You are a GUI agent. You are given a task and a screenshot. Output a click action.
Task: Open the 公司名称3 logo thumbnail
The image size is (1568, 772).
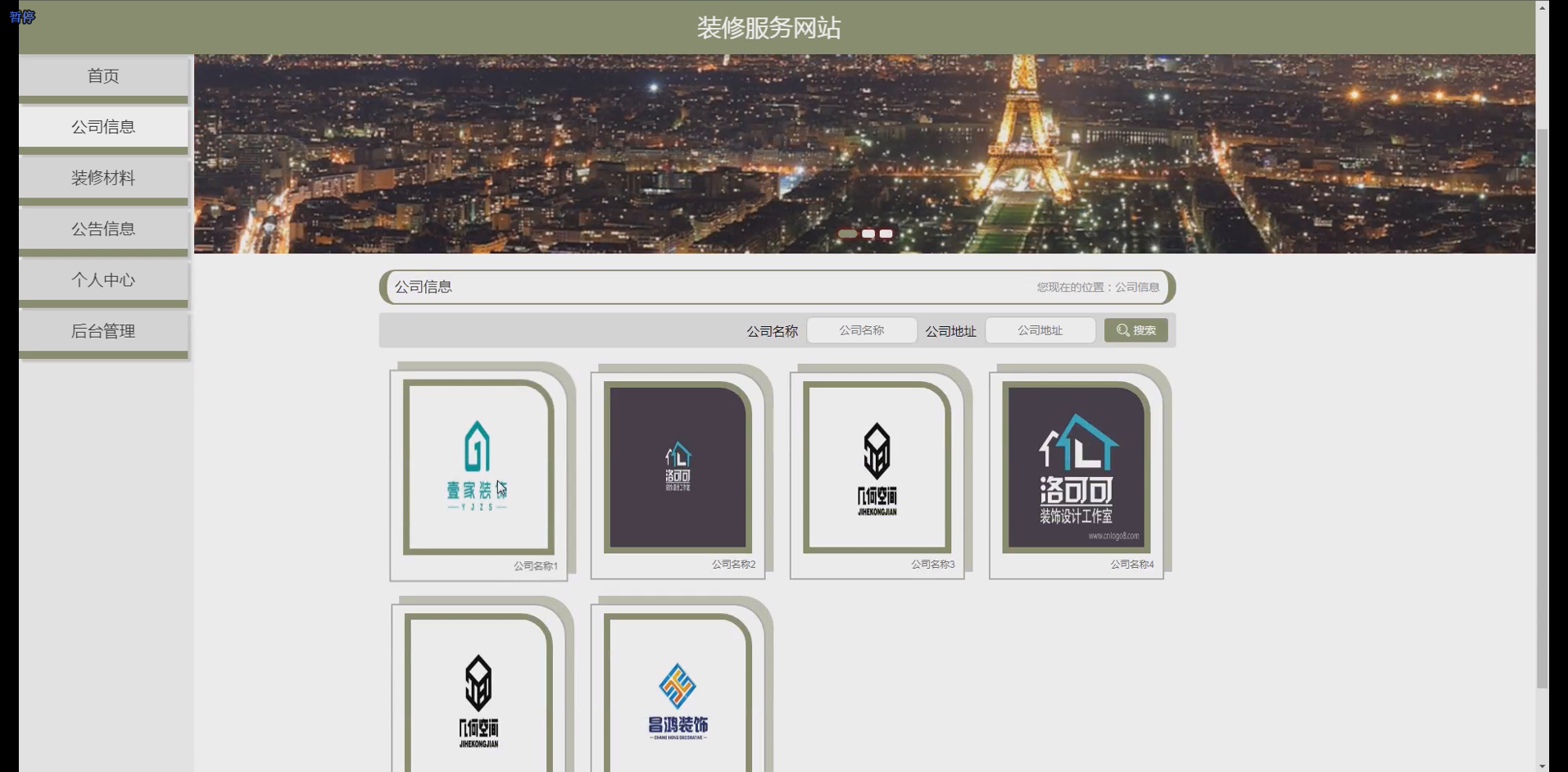tap(877, 466)
